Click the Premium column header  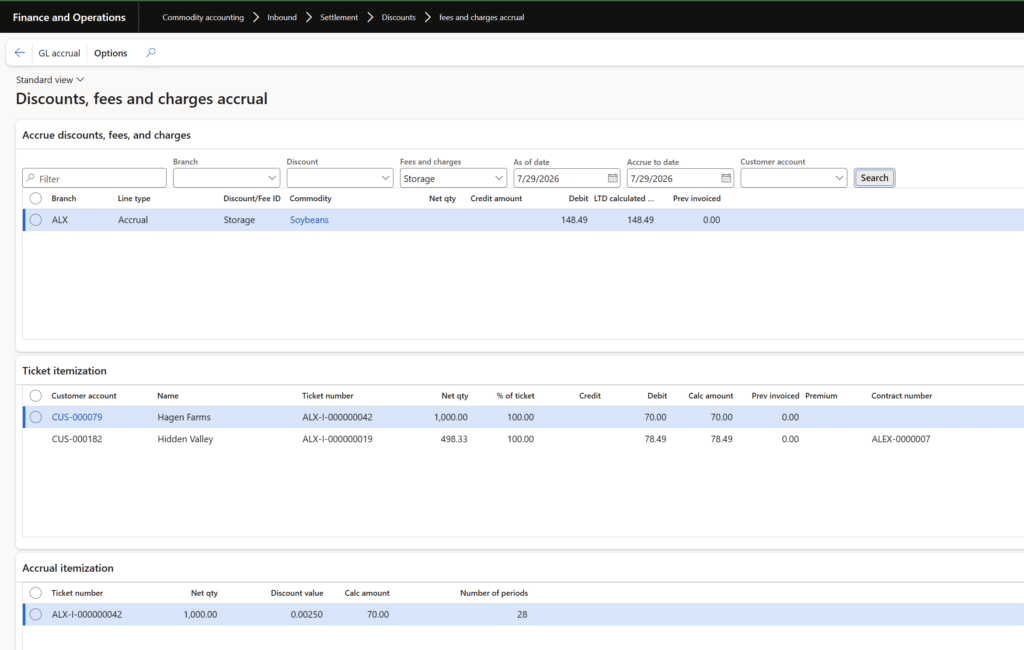coord(821,395)
